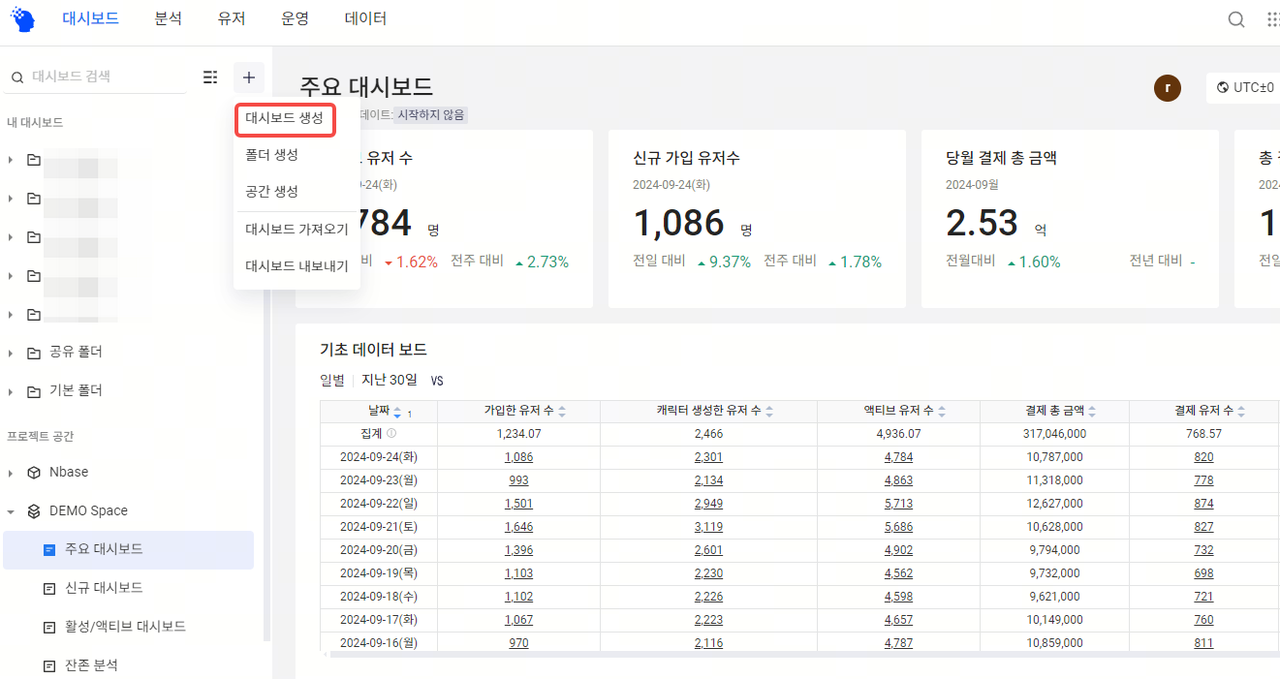Open the UTC±0 timezone selector
Screen dimensions: 1280x679
click(1243, 87)
